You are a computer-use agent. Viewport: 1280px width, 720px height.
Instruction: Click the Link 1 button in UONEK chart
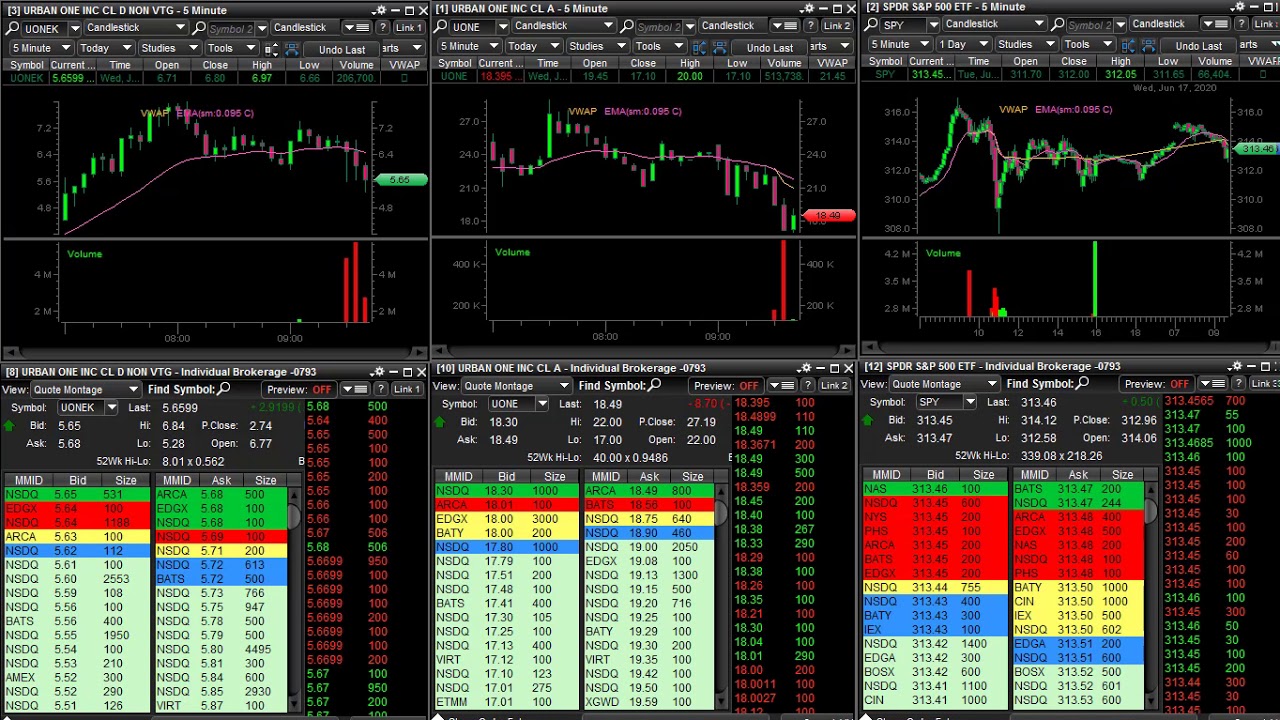tap(408, 28)
